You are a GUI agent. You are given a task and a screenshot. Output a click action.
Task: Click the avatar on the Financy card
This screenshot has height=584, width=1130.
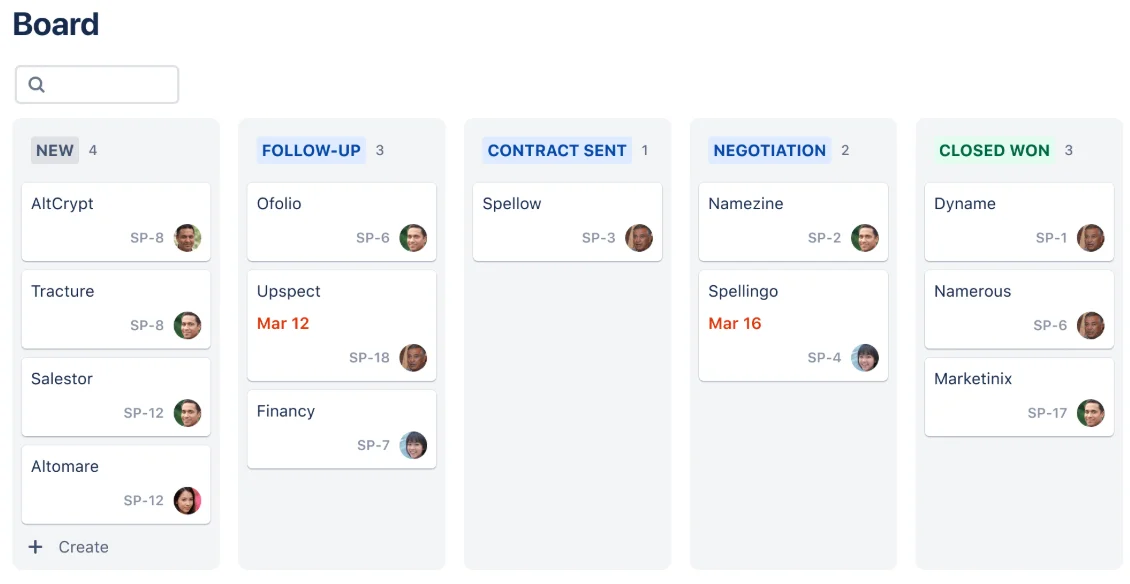pyautogui.click(x=414, y=445)
